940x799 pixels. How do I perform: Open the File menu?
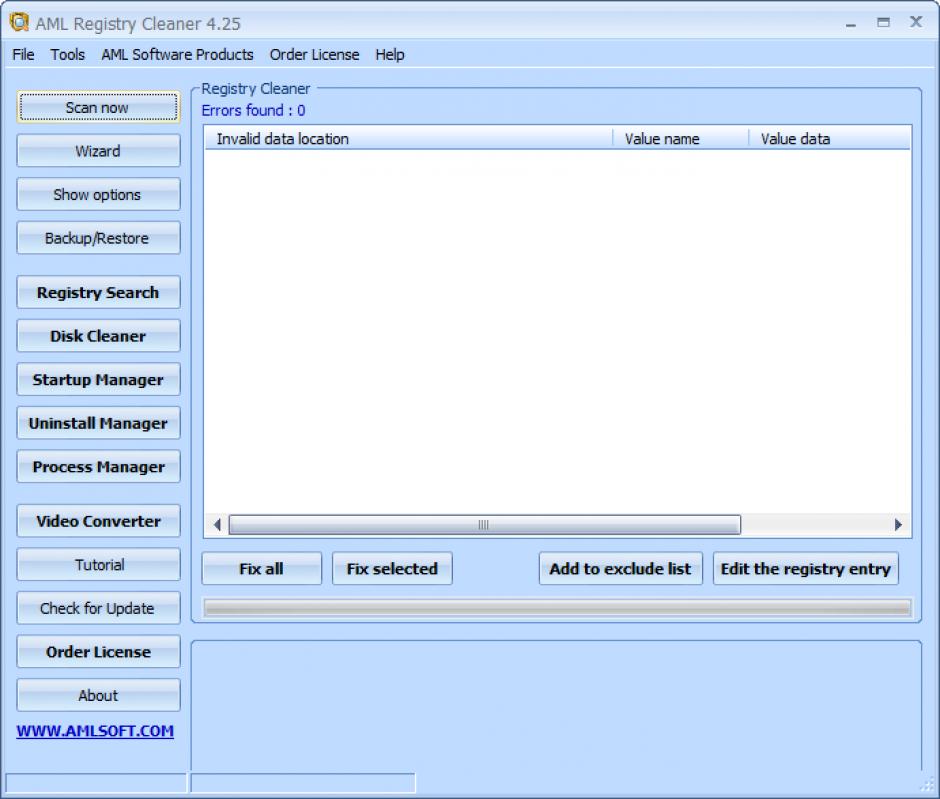pyautogui.click(x=23, y=55)
